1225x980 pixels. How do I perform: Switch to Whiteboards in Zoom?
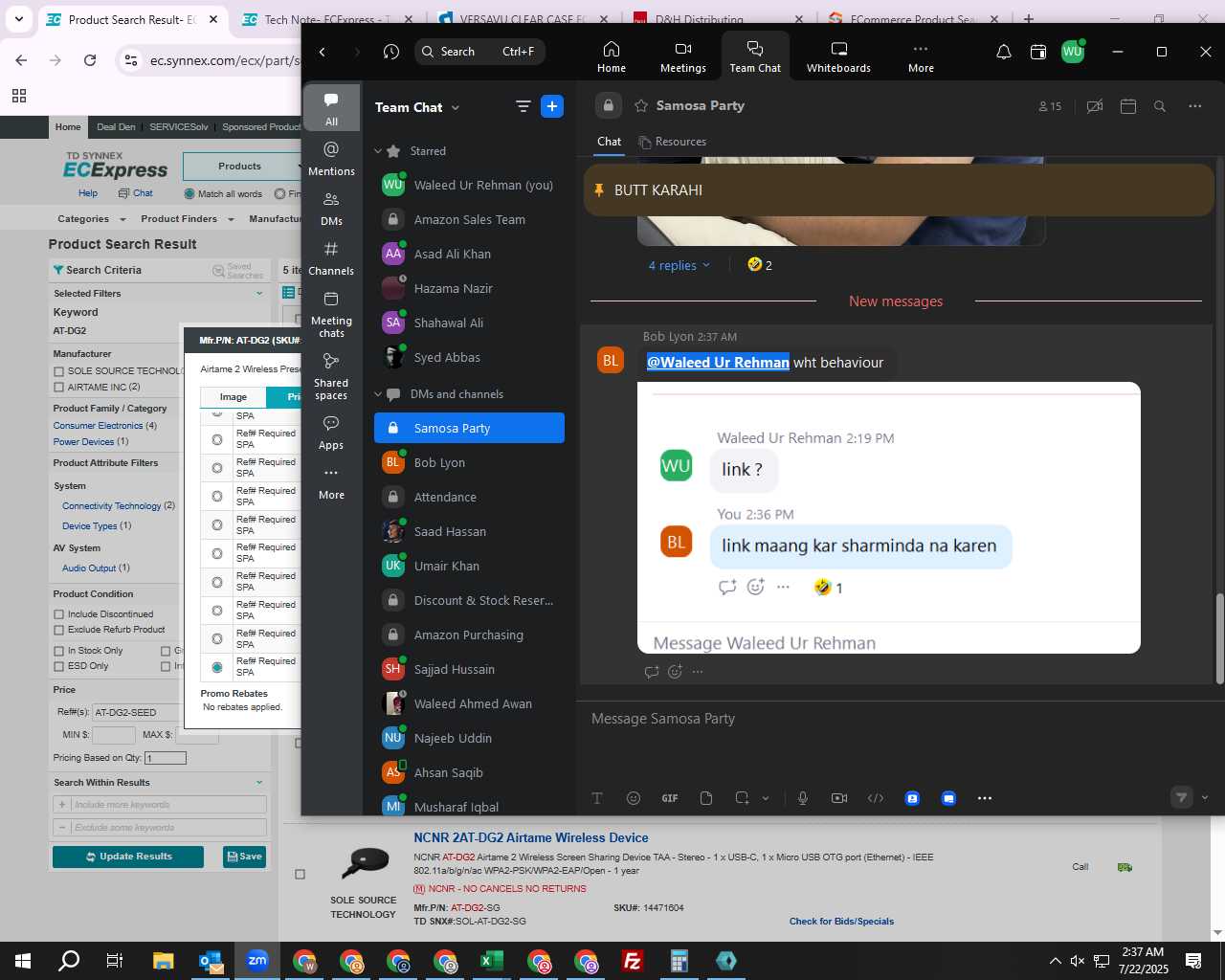(x=838, y=56)
